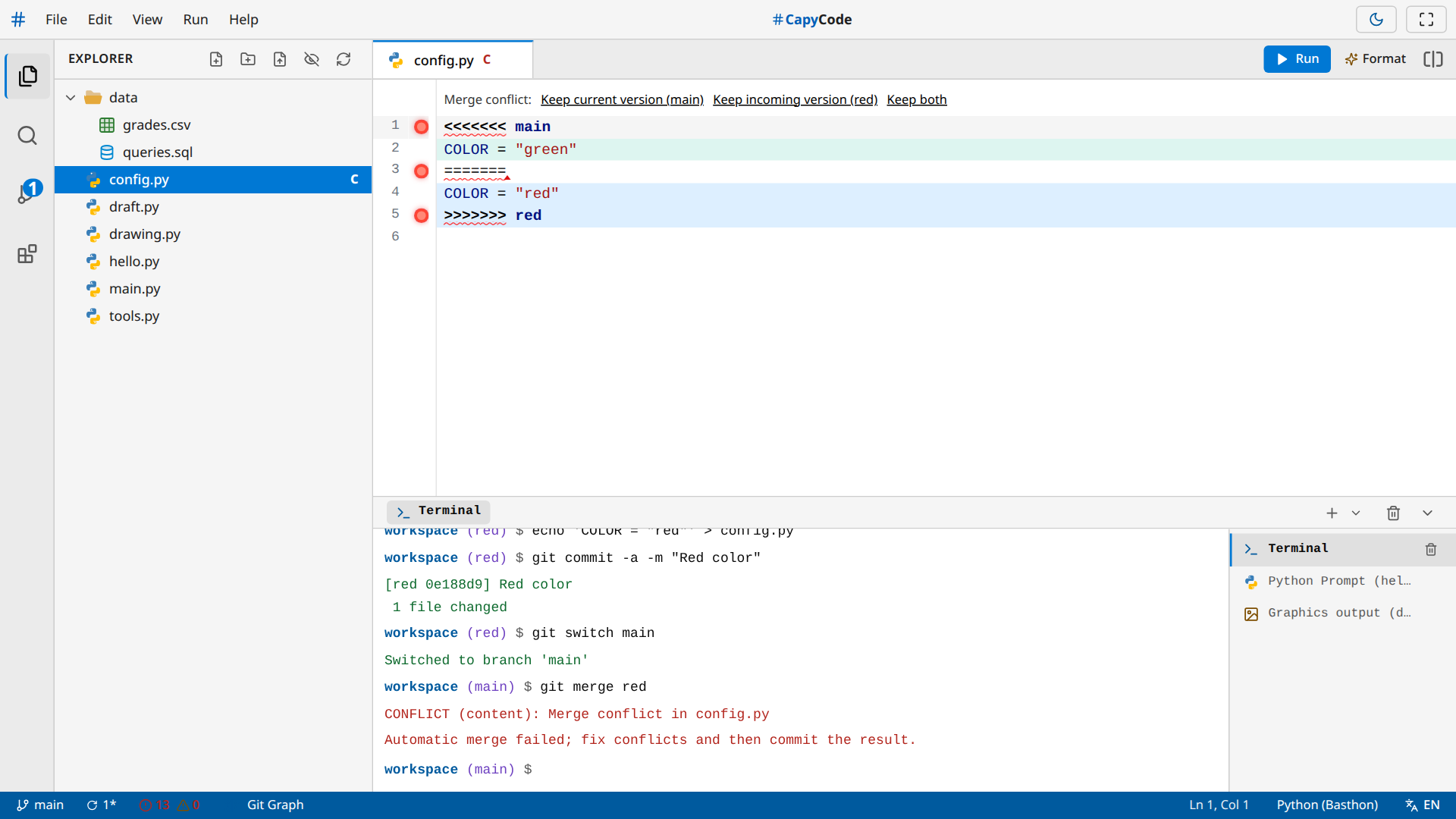Toggle fullscreen mode

(1426, 20)
